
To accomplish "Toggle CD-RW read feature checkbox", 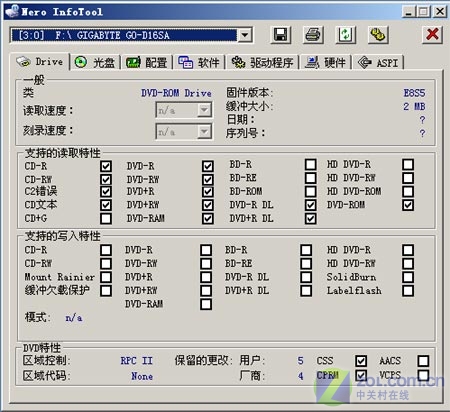I will [106, 179].
